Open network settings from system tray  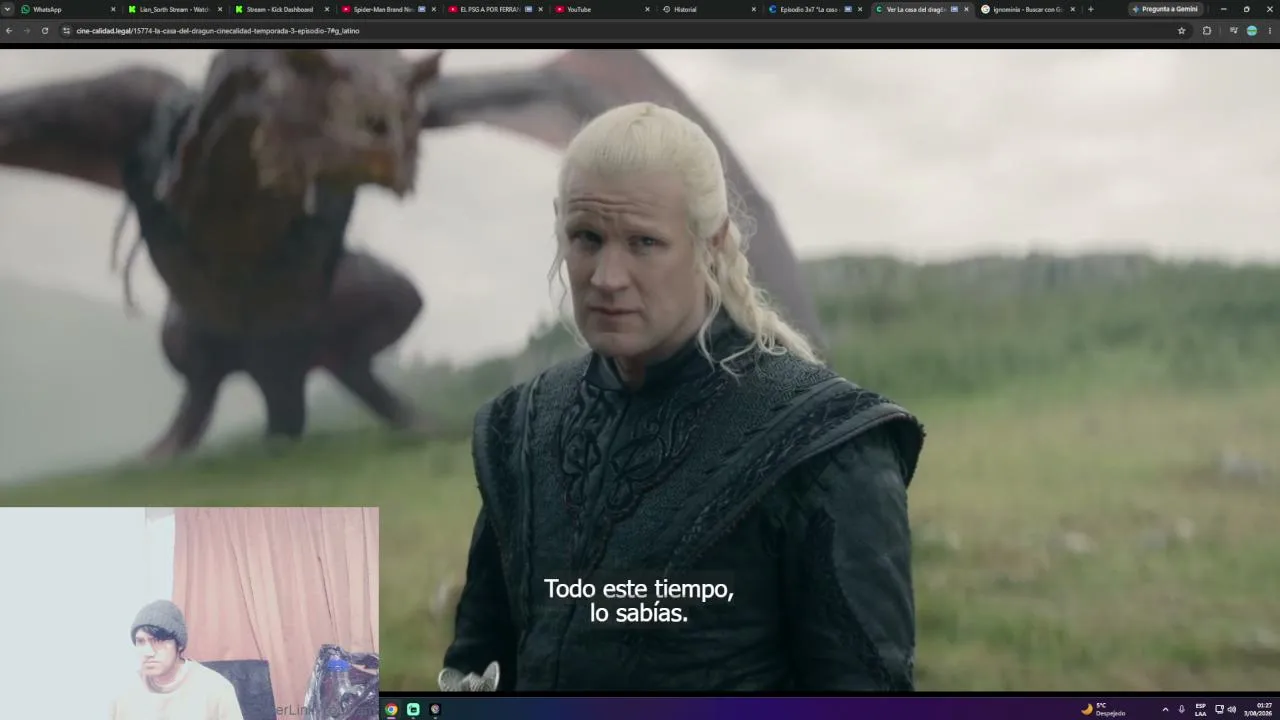click(1219, 709)
